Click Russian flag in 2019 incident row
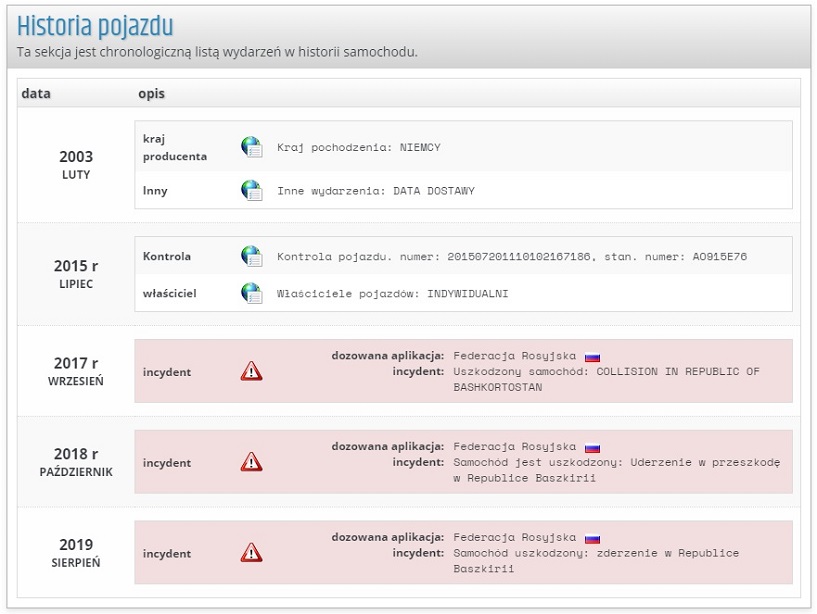This screenshot has height=614, width=817. coord(592,538)
